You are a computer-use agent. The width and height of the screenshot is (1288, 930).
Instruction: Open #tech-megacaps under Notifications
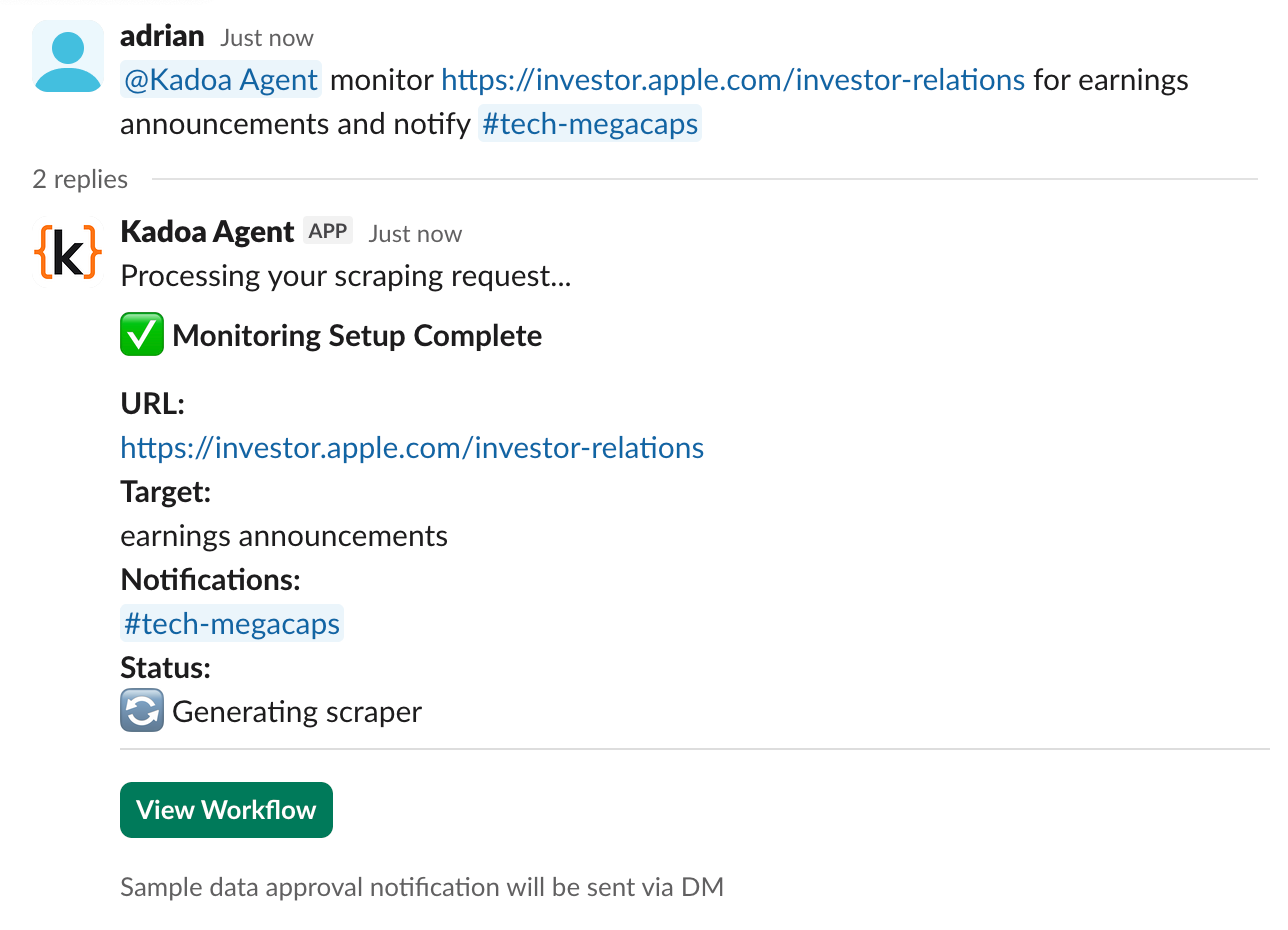(x=232, y=624)
